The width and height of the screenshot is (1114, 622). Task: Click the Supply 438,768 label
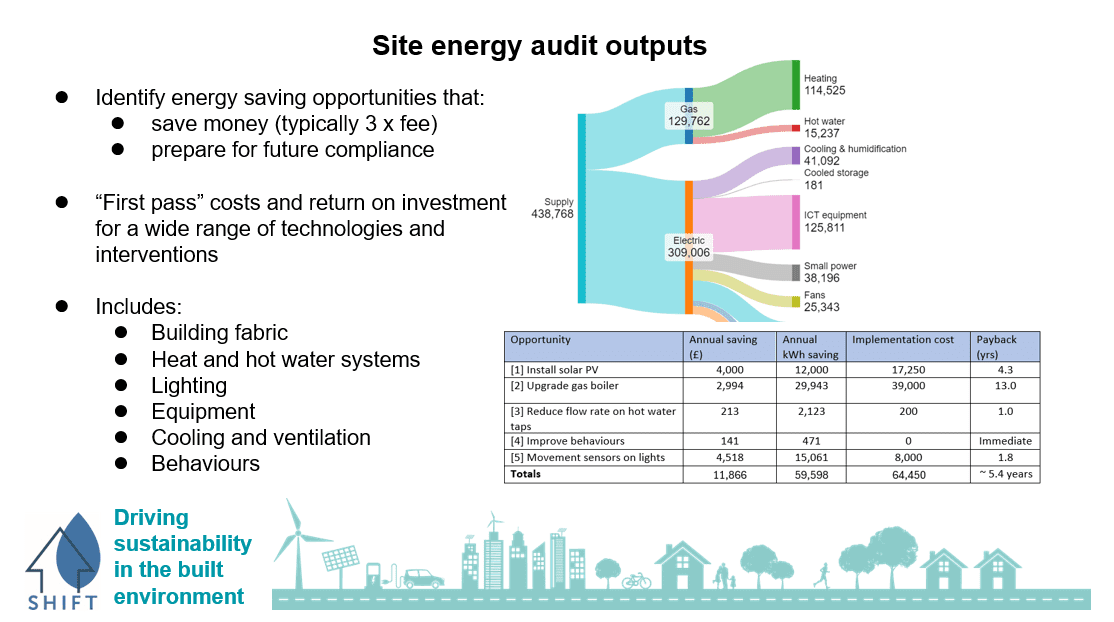pyautogui.click(x=552, y=208)
